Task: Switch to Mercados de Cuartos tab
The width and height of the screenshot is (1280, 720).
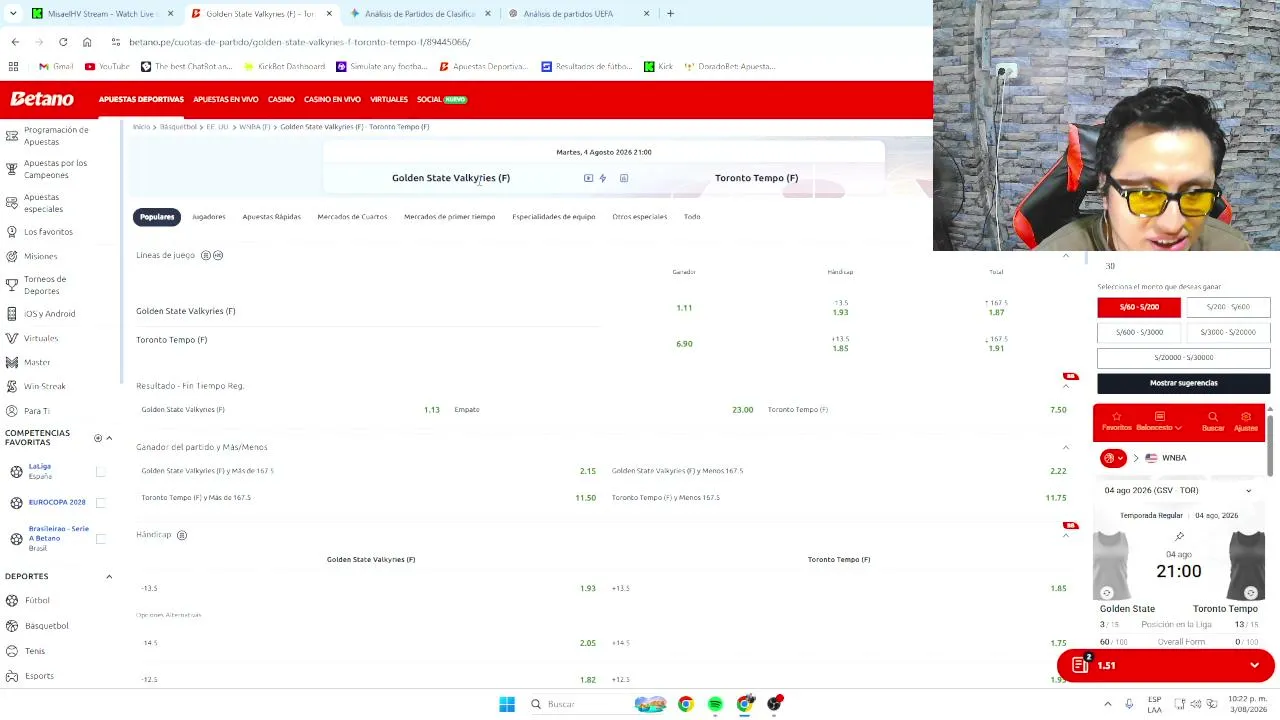Action: (352, 216)
